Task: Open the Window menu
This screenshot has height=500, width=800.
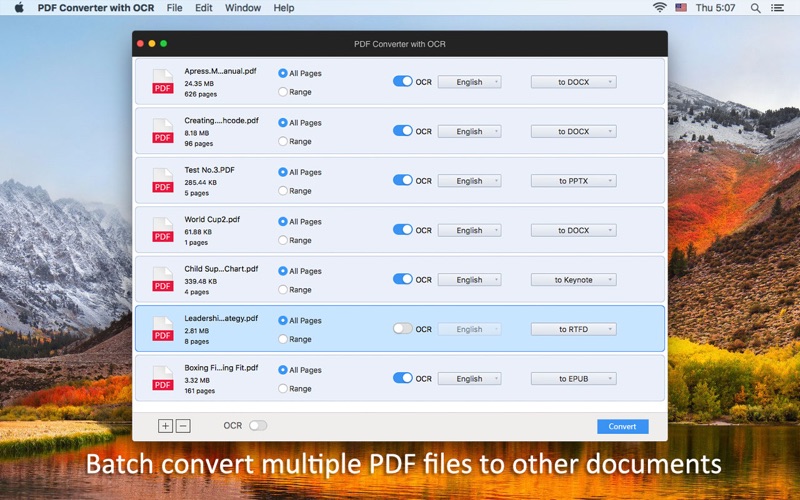Action: [x=243, y=8]
